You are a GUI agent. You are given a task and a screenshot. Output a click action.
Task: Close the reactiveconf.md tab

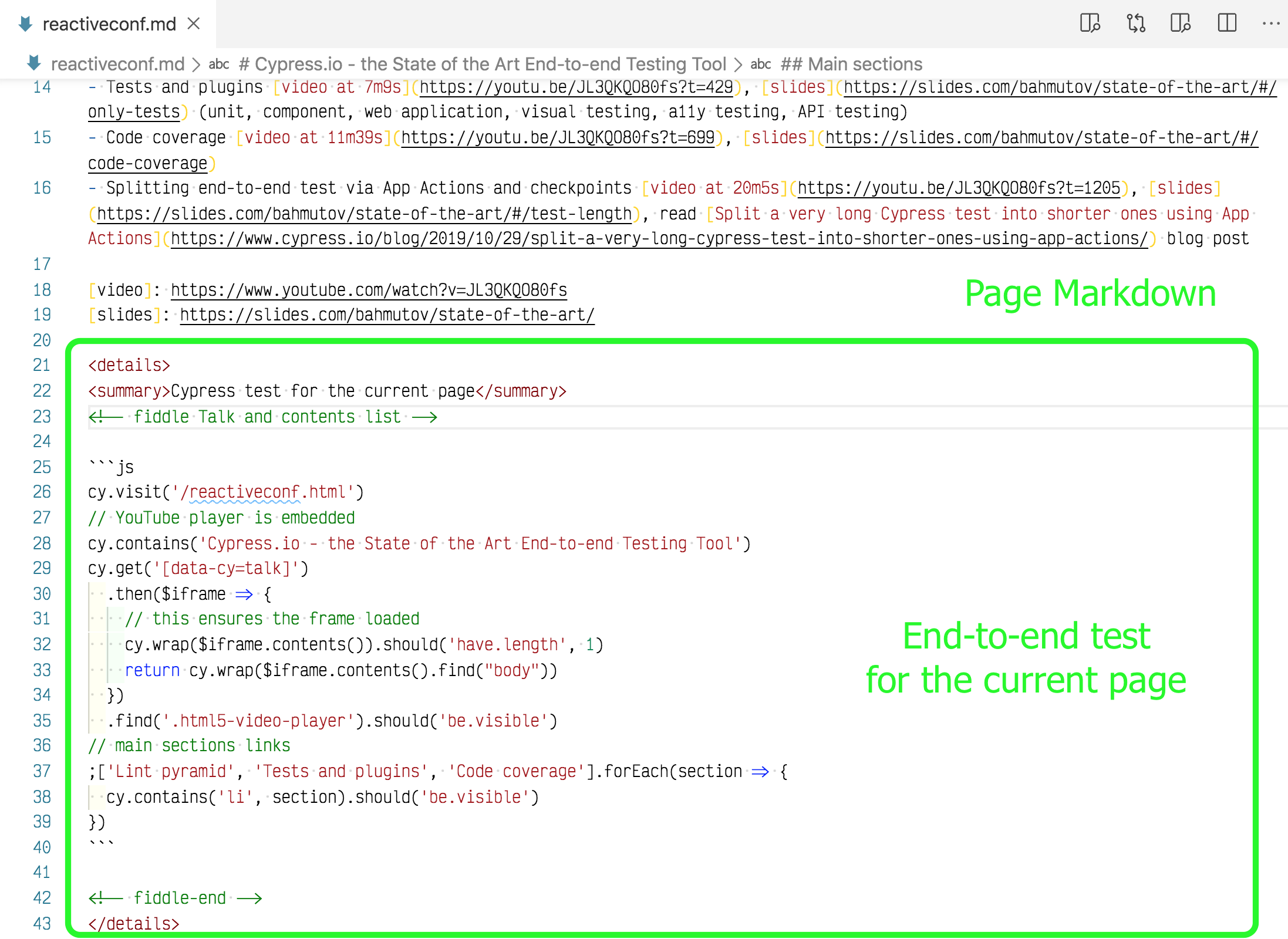click(x=194, y=23)
